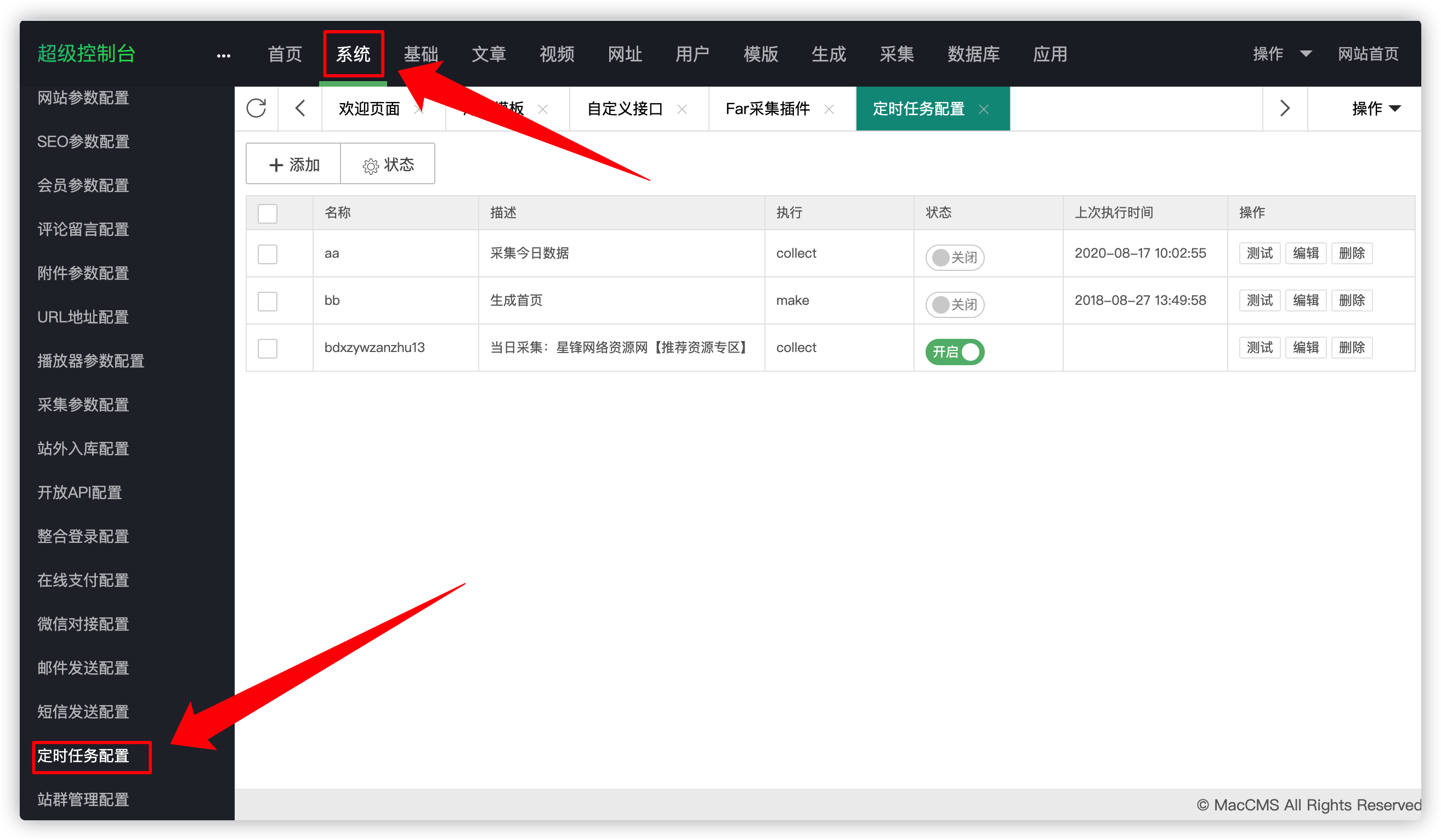1441x840 pixels.
Task: Open the 数据库 top menu
Action: pos(973,54)
